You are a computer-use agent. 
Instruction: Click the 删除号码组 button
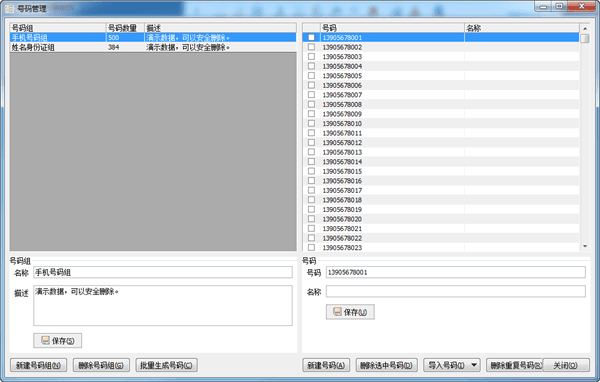click(101, 365)
